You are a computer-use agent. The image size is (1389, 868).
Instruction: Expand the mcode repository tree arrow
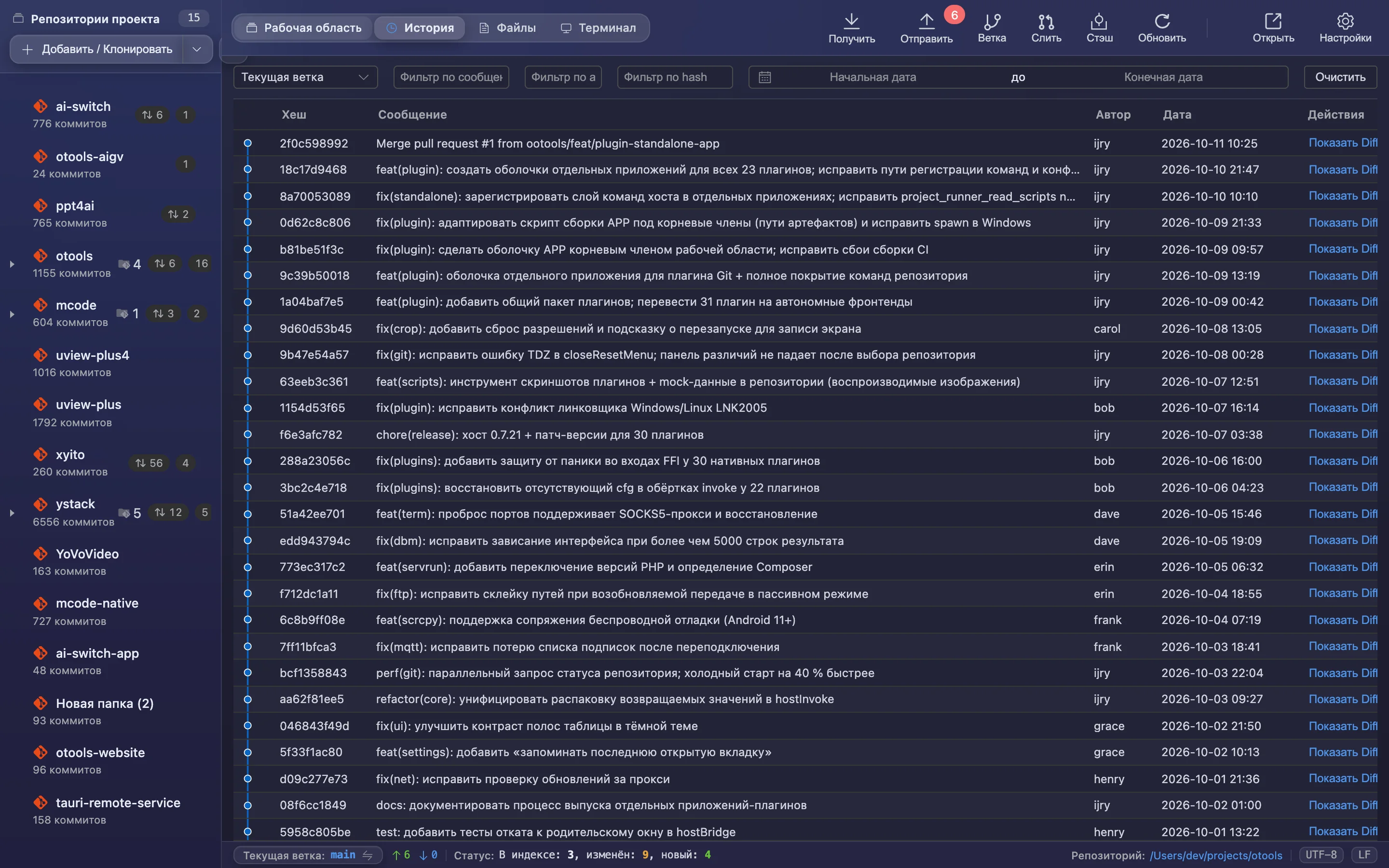point(12,314)
